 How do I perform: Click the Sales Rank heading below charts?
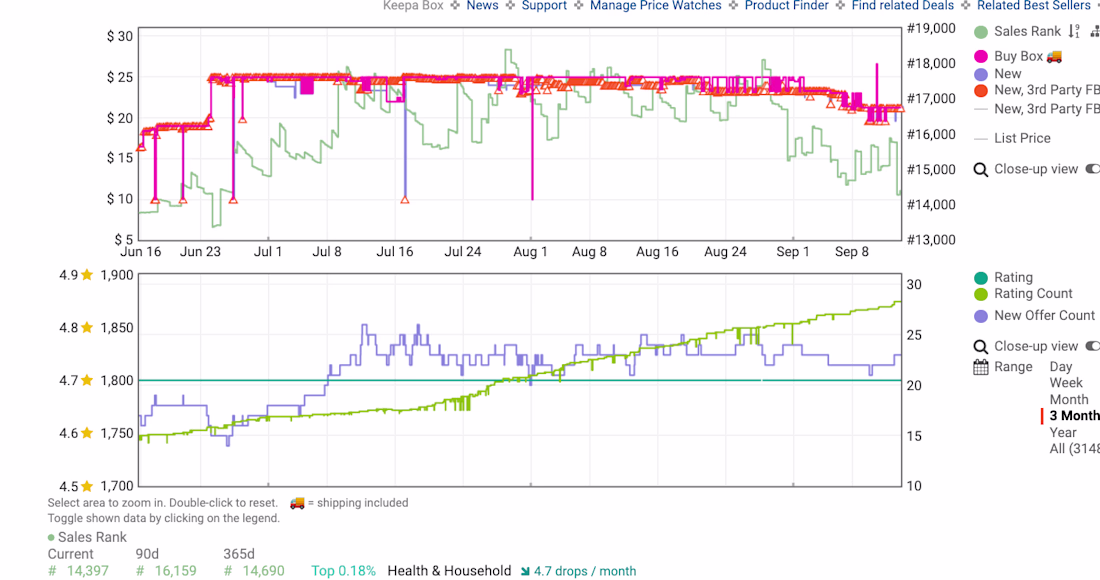[92, 537]
